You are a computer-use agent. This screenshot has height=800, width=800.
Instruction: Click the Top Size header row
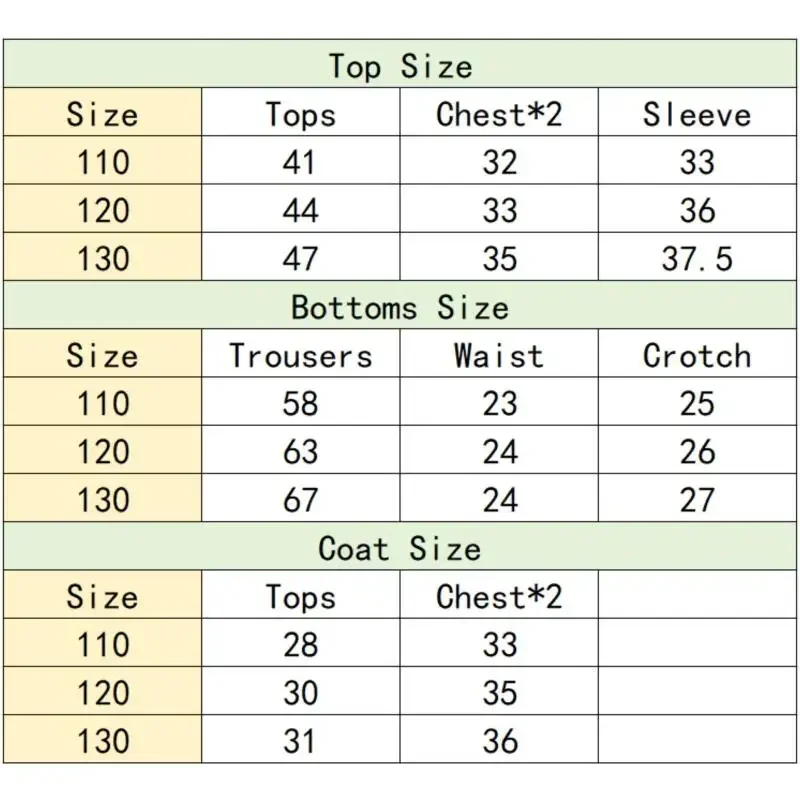pos(400,66)
